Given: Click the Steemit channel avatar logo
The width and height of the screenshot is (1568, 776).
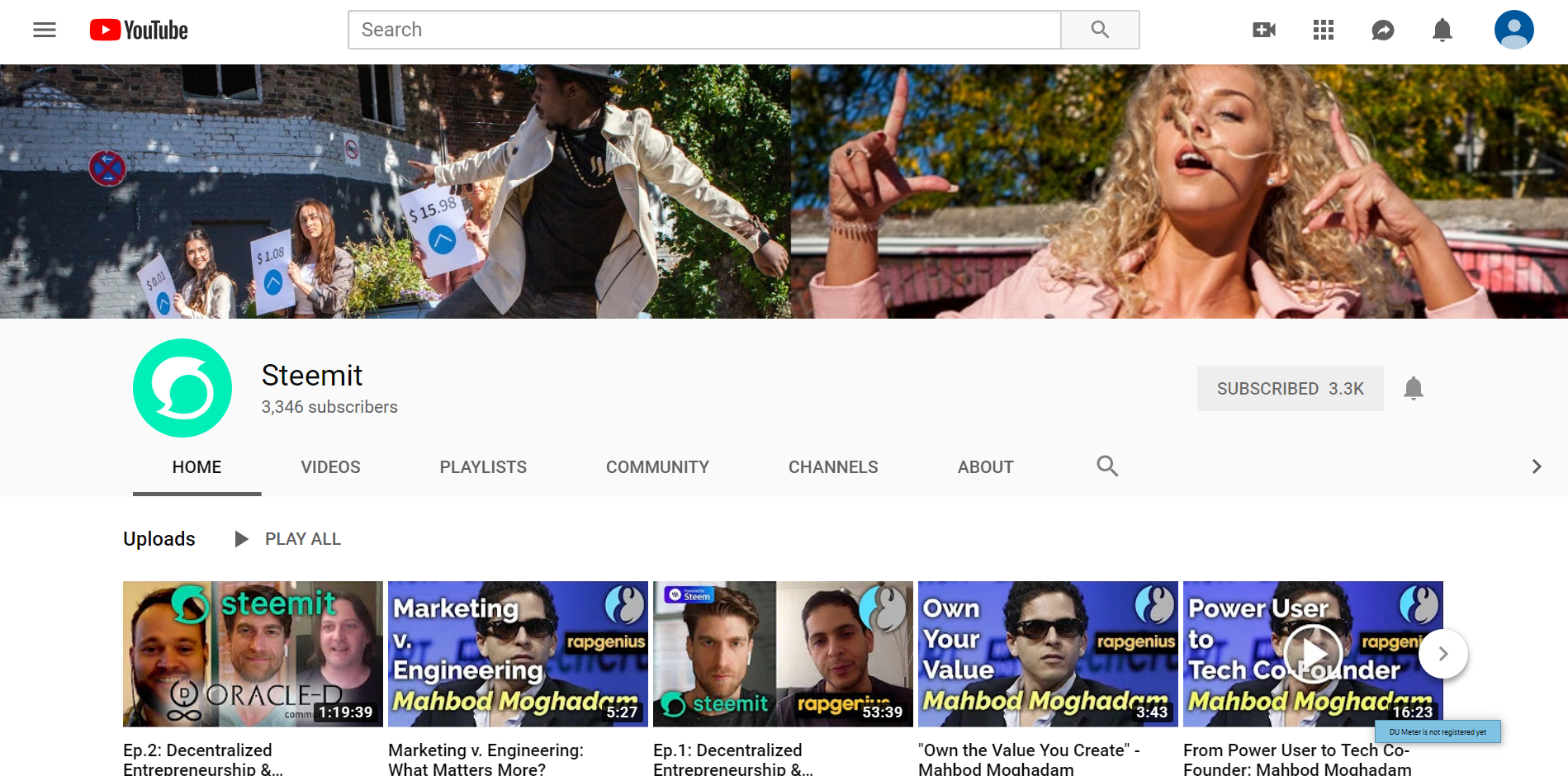Looking at the screenshot, I should (x=182, y=388).
